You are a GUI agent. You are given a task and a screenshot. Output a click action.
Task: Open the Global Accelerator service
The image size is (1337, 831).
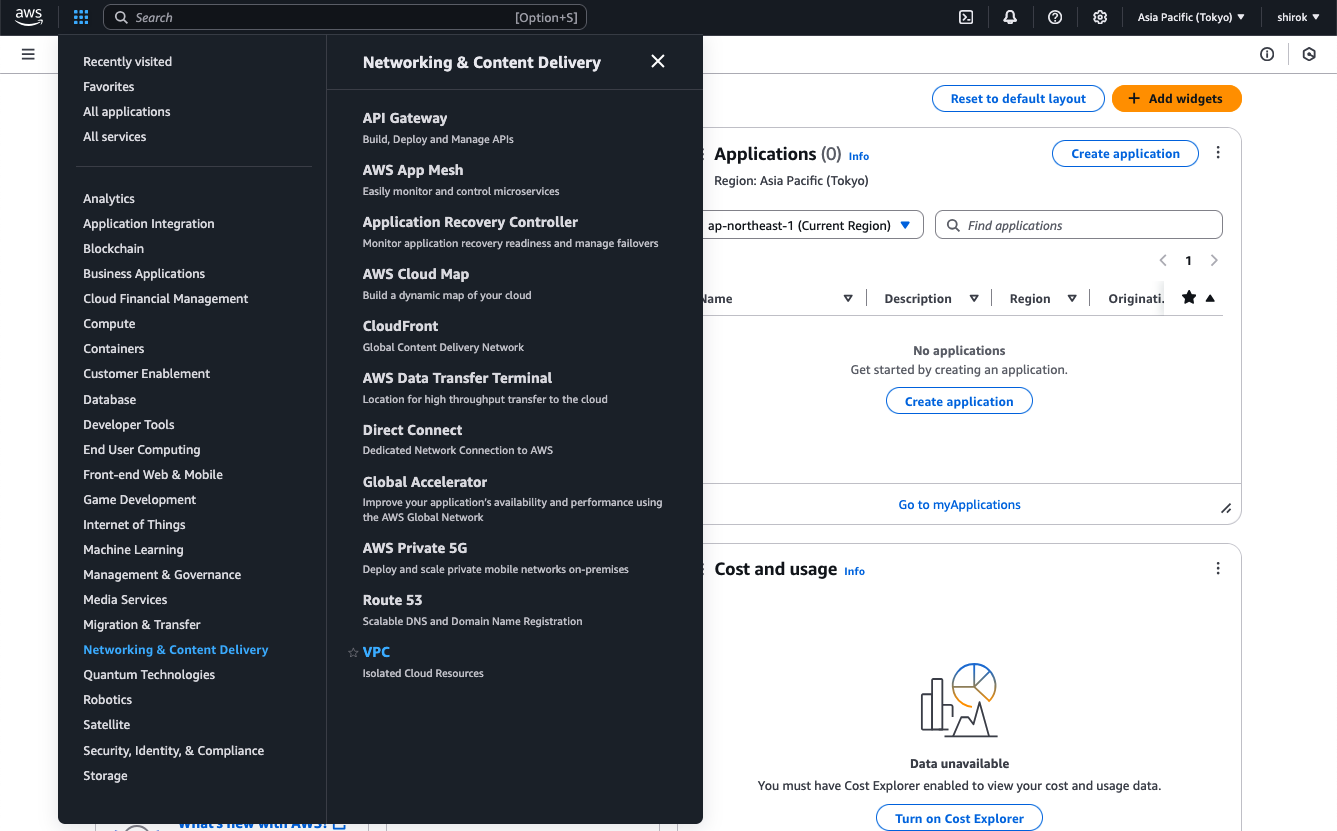(425, 482)
